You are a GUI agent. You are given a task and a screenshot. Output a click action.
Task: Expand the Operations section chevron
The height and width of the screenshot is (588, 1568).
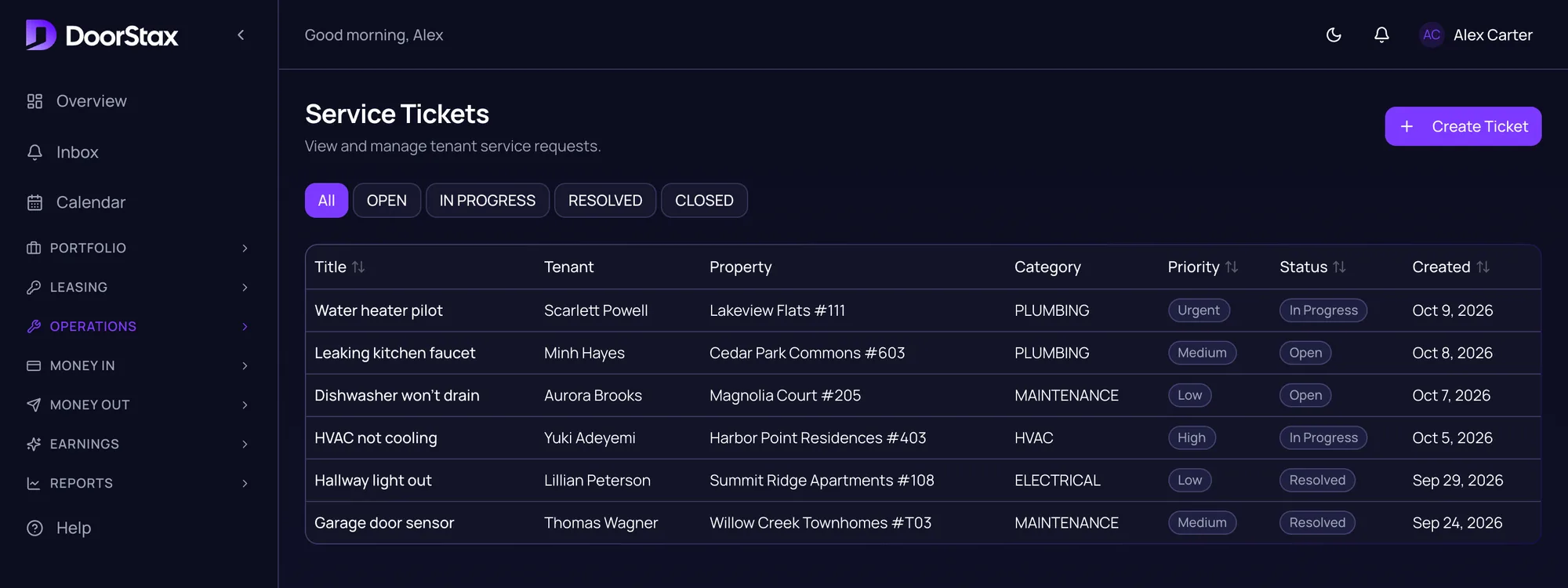point(245,326)
